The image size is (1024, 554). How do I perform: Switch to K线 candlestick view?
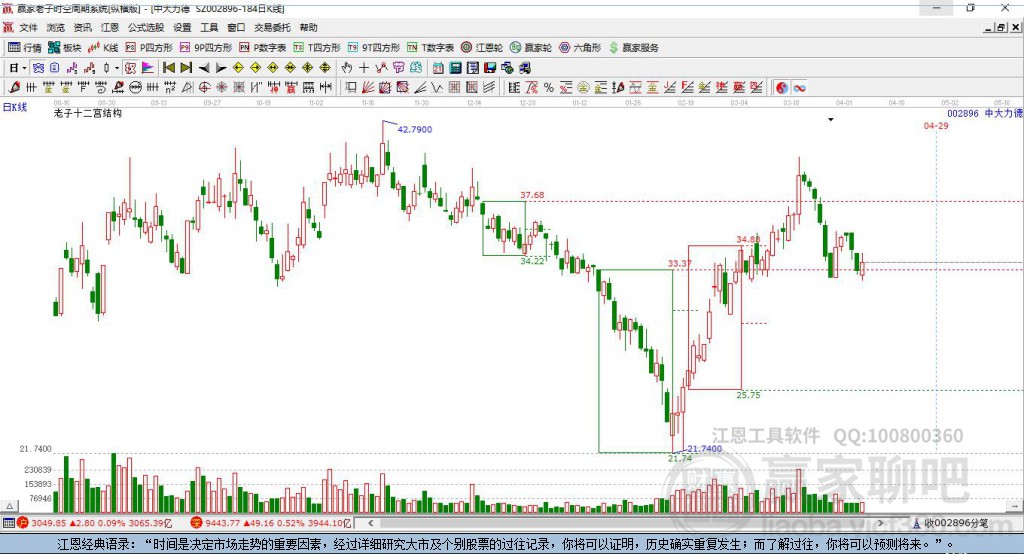(103, 48)
